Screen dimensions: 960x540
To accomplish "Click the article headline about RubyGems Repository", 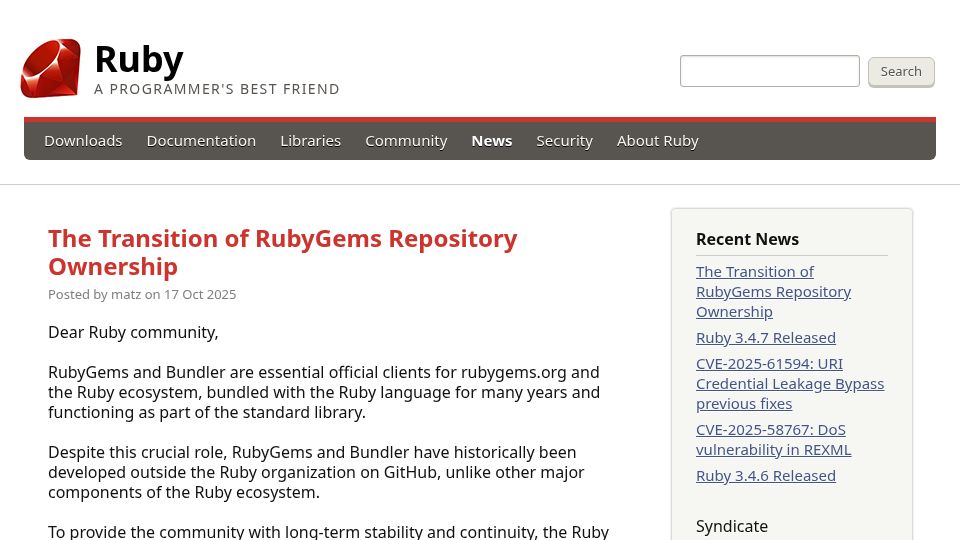I will coord(283,252).
